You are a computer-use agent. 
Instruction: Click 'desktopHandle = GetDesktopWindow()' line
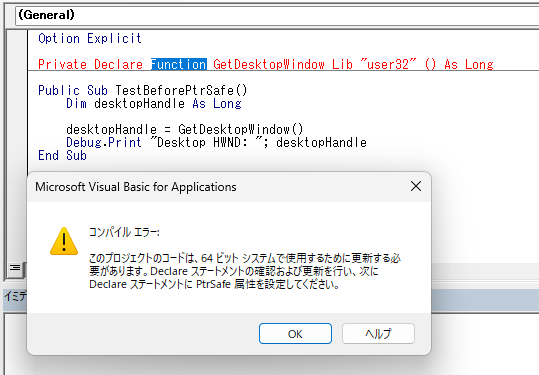tap(185, 130)
